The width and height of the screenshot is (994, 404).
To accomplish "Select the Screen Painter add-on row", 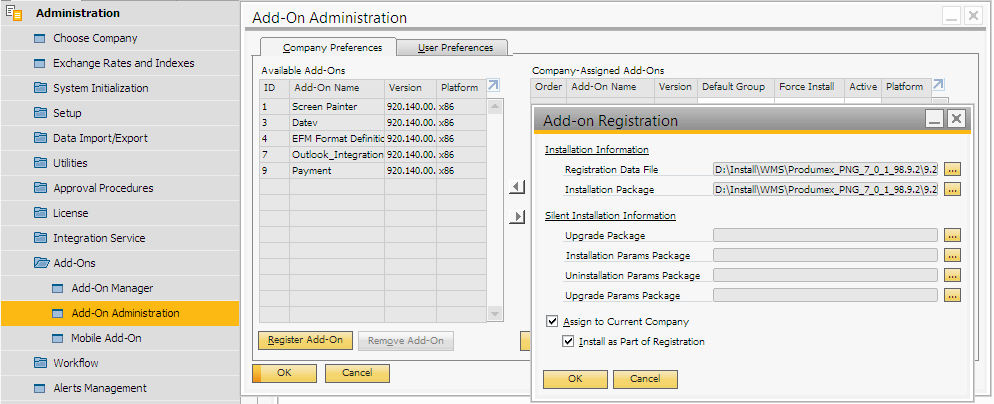I will pos(324,106).
